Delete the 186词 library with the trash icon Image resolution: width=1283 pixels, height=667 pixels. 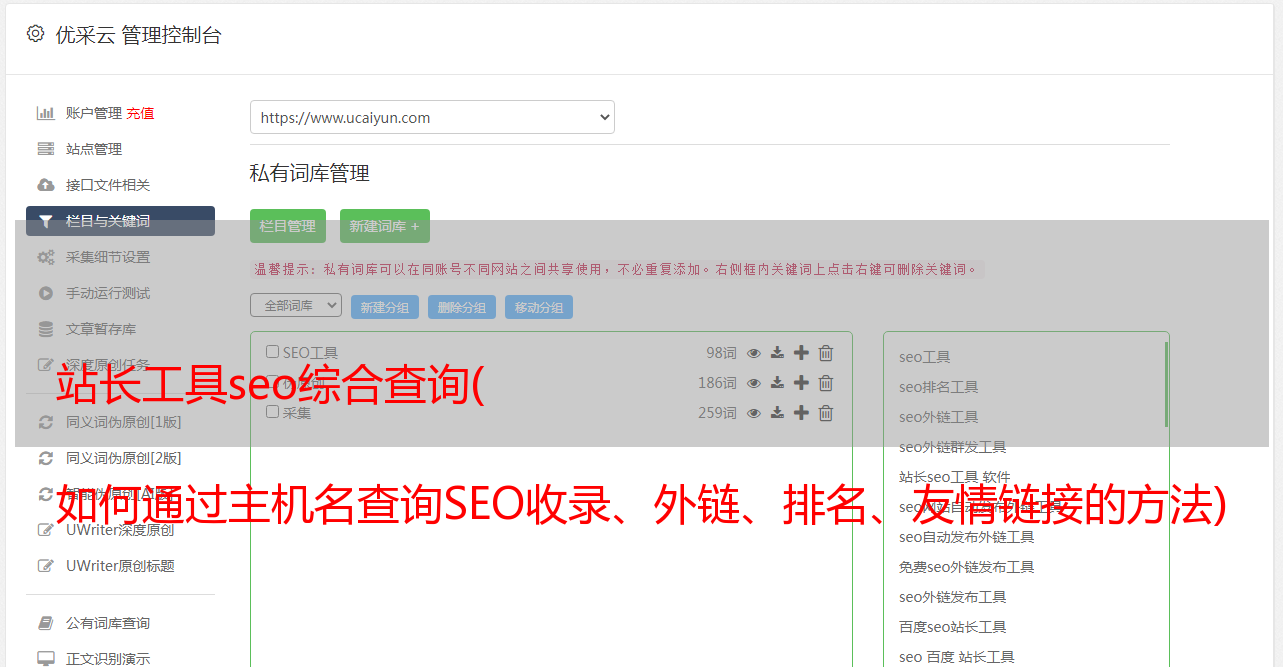click(826, 383)
